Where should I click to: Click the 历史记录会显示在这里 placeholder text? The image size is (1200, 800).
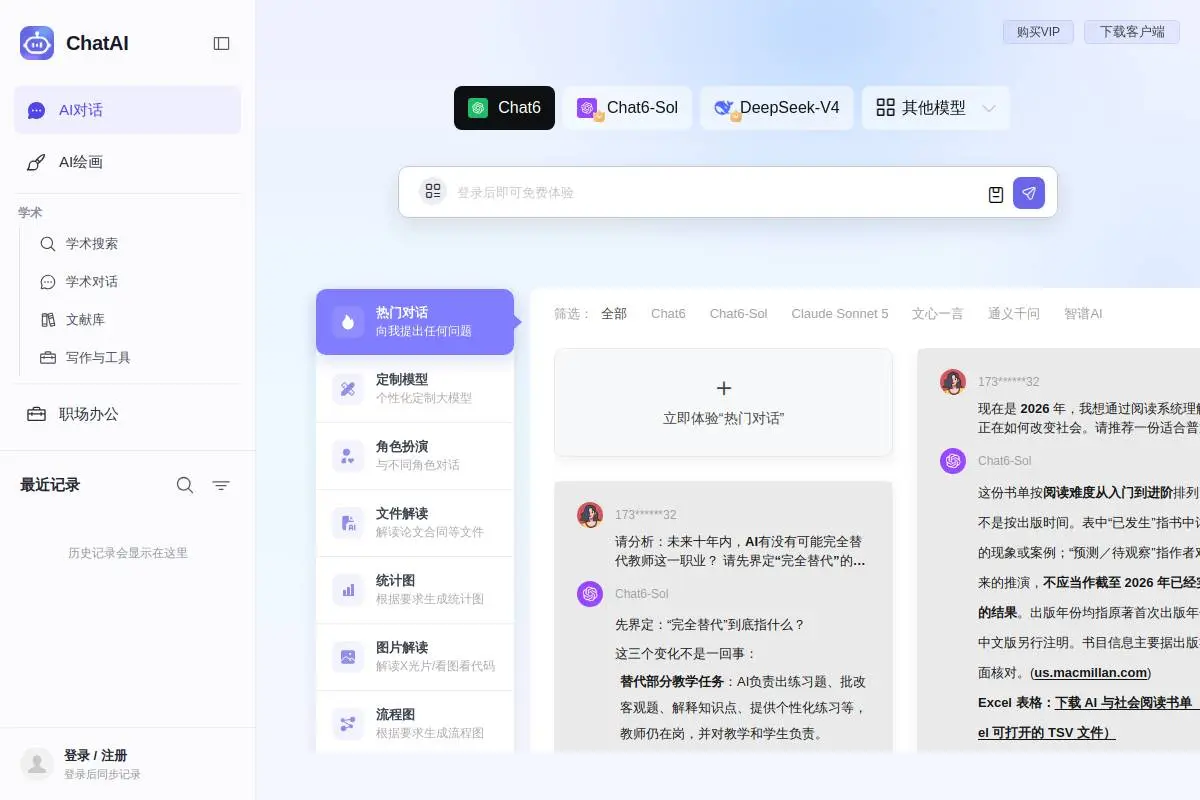(128, 553)
